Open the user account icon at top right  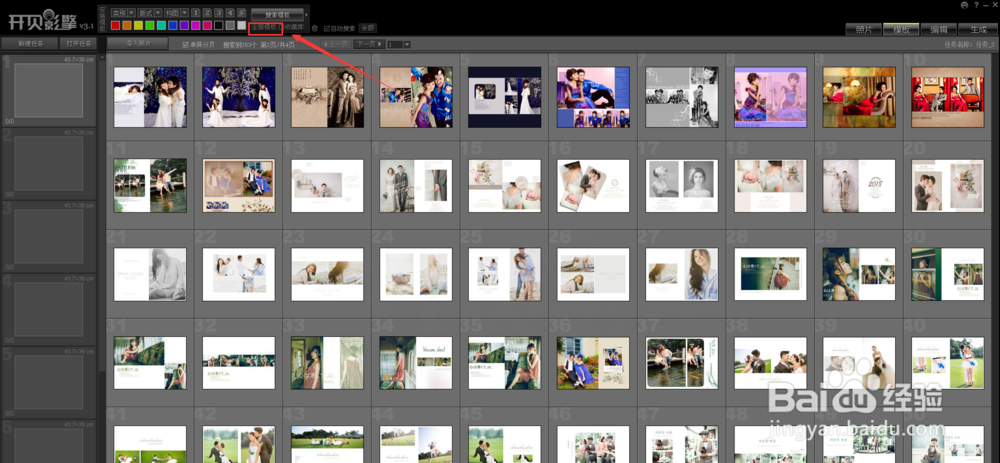(963, 4)
